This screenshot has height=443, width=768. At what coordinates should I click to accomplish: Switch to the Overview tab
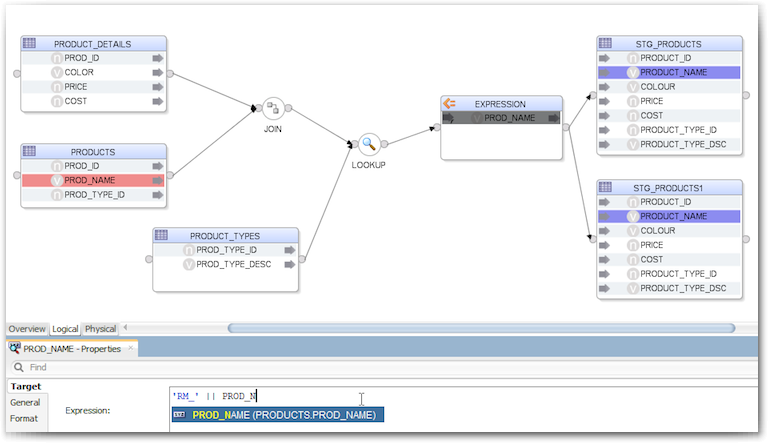[x=27, y=329]
